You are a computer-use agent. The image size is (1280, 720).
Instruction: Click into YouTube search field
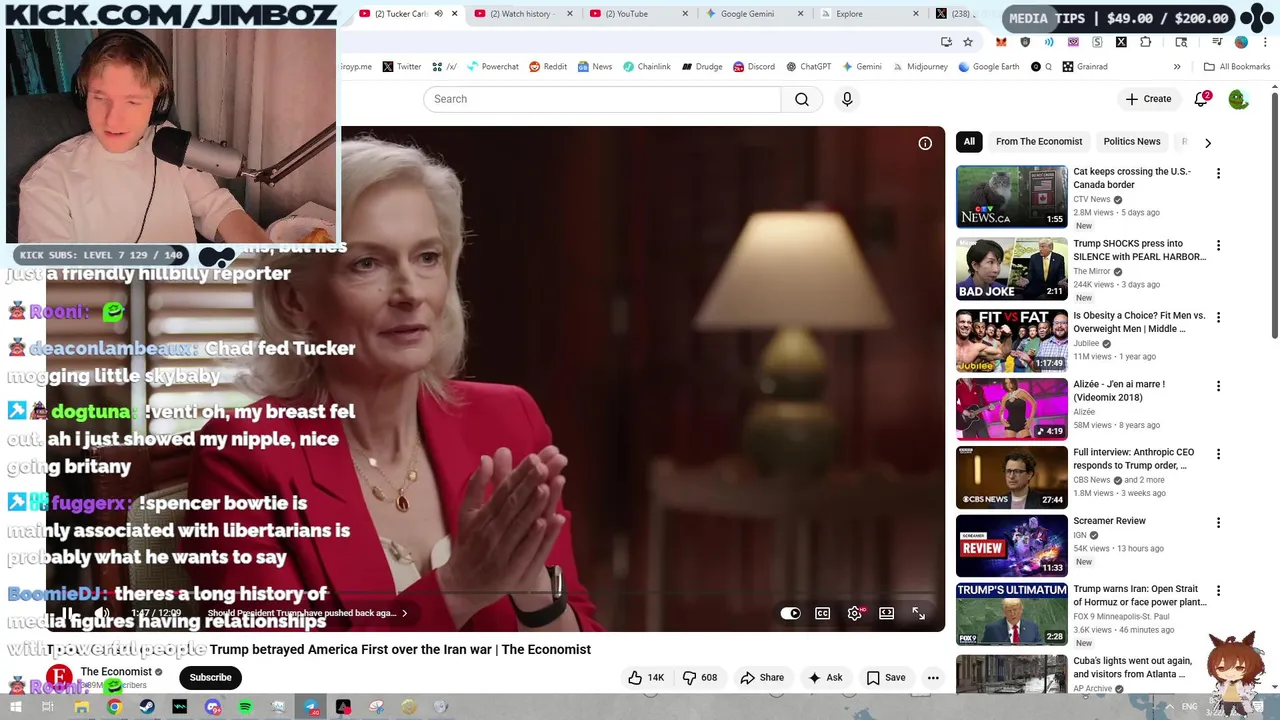point(602,99)
